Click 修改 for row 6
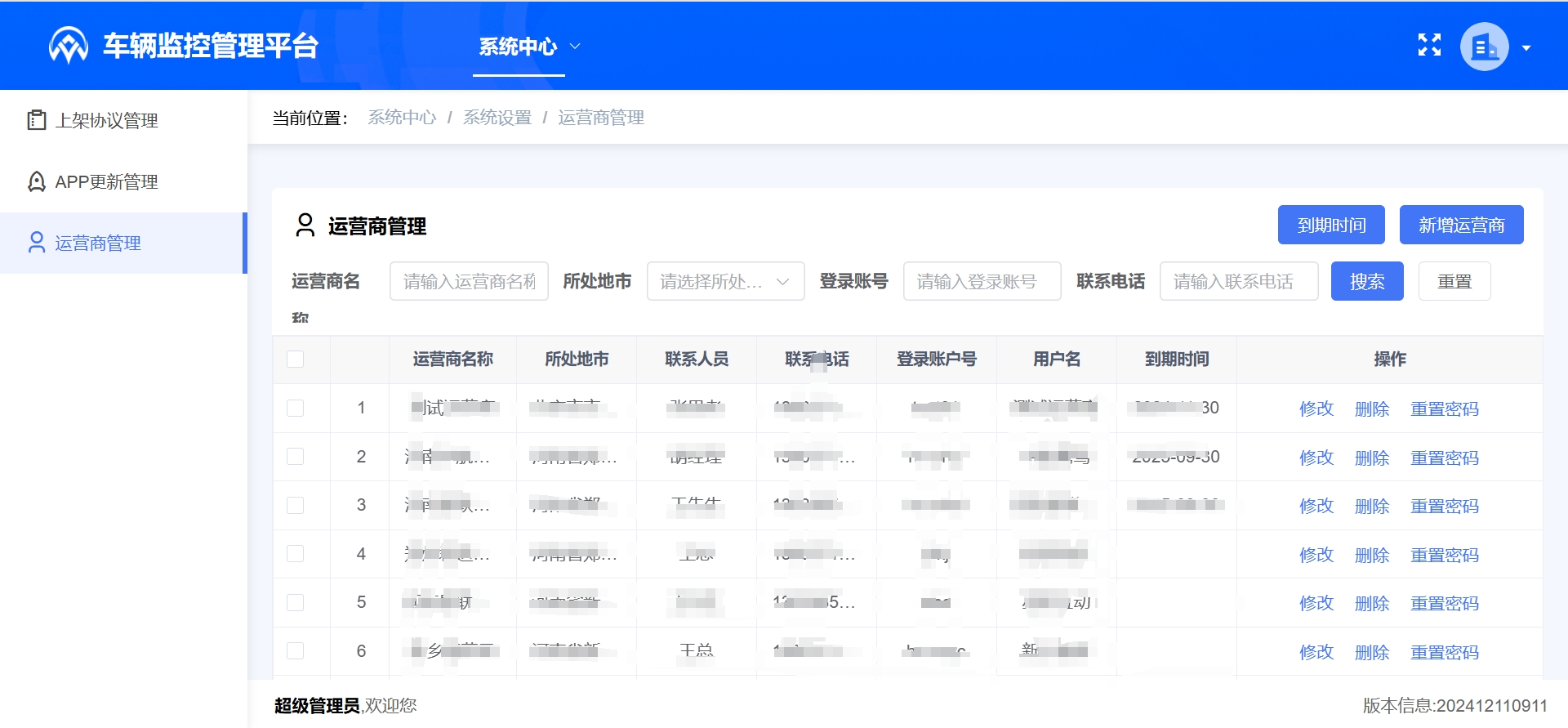This screenshot has width=1568, height=728. (x=1316, y=652)
